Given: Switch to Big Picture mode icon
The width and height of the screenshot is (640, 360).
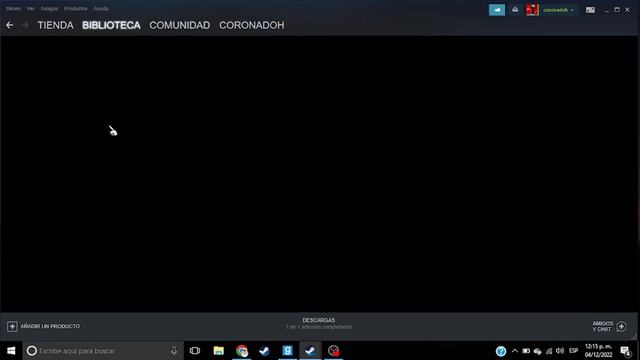Looking at the screenshot, I should (x=590, y=10).
